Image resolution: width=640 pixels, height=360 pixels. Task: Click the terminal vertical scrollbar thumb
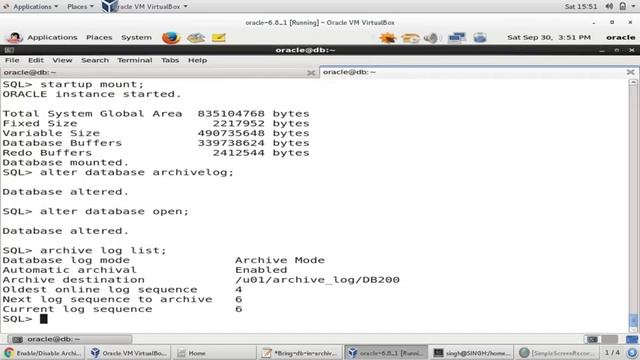click(633, 320)
